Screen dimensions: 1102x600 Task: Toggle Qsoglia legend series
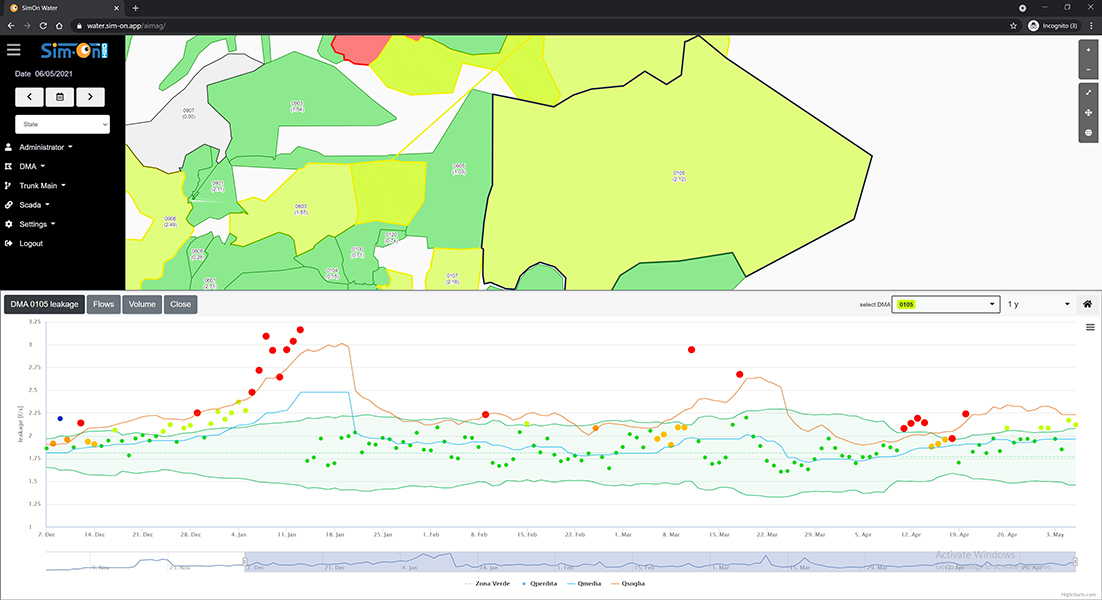coord(628,584)
